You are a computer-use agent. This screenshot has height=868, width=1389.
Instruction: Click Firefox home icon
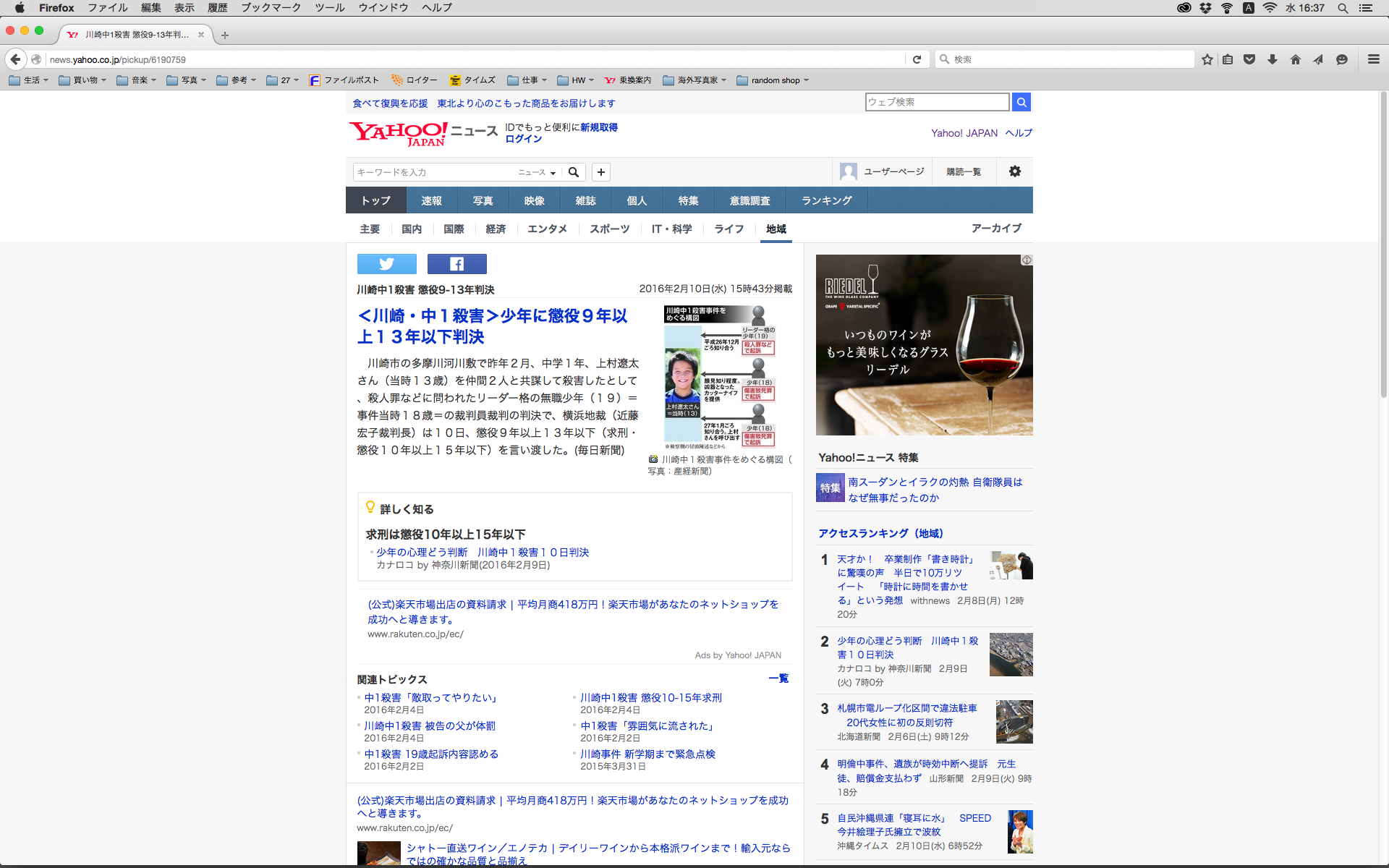(1295, 59)
